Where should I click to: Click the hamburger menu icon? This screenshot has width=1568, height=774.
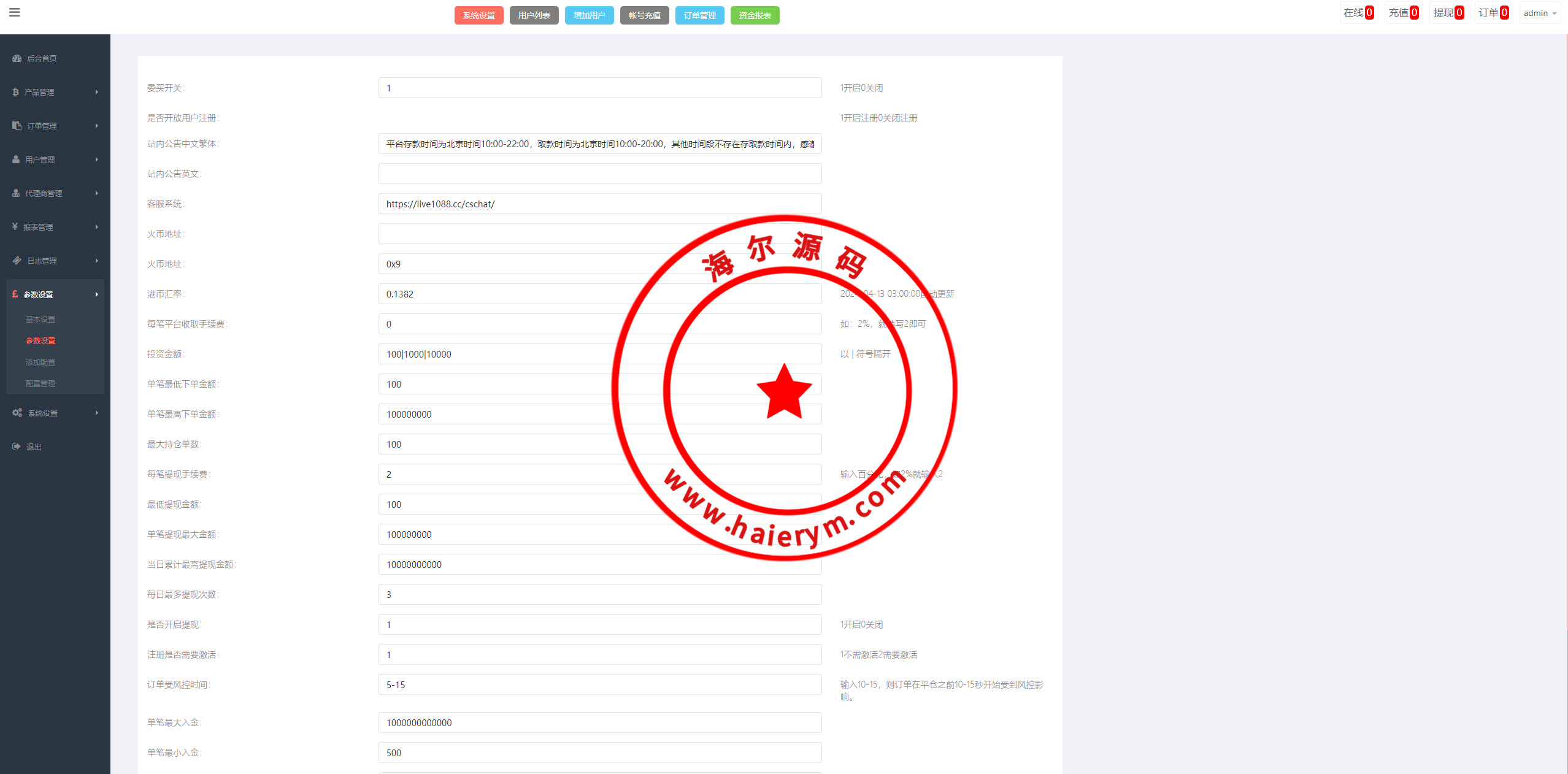(x=15, y=12)
